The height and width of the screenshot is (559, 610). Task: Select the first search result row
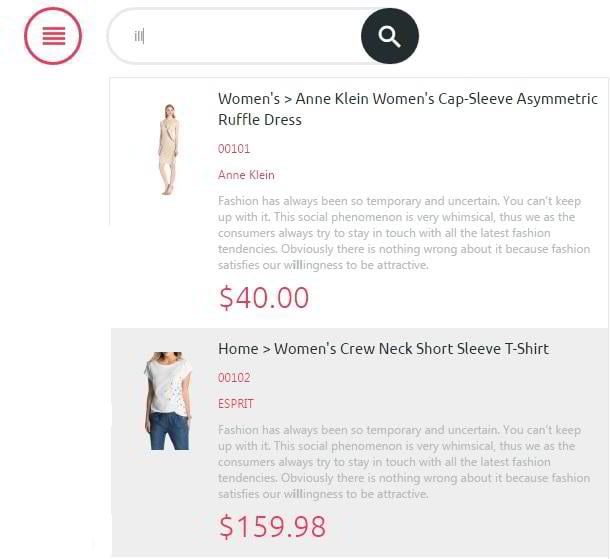(x=359, y=203)
